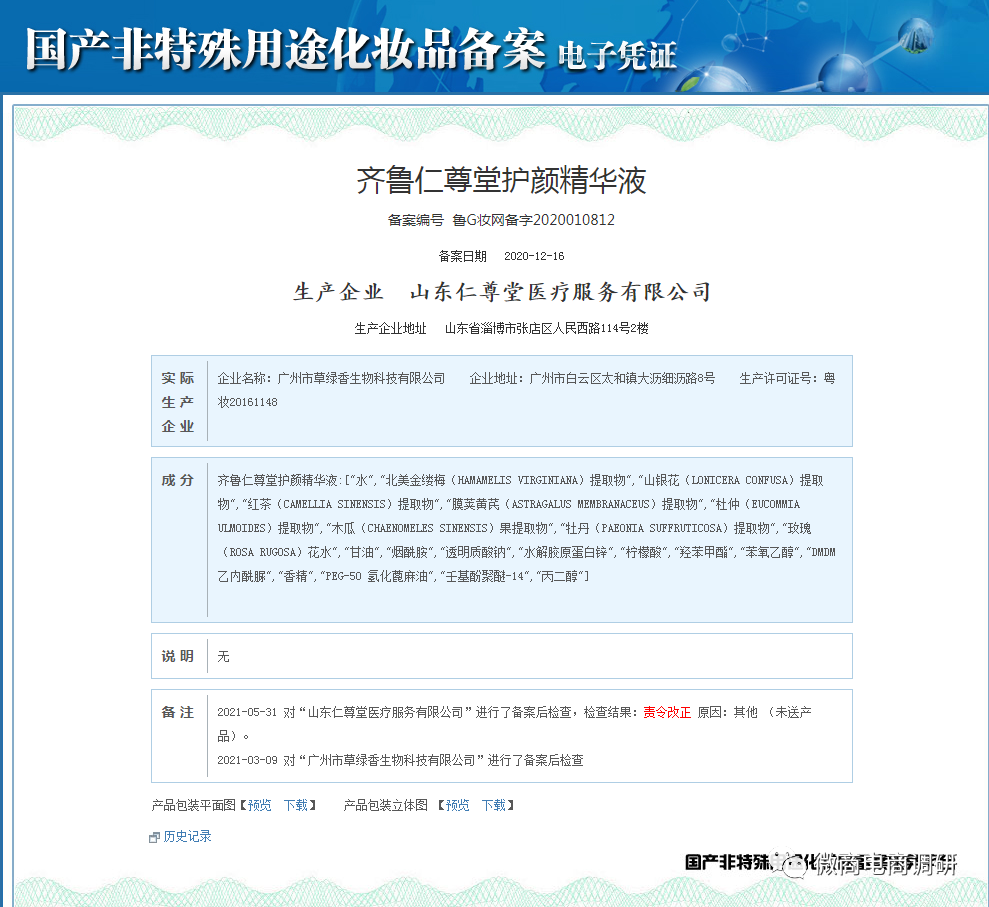Select the 备案编号 filing number text
This screenshot has width=989, height=907.
[x=500, y=220]
